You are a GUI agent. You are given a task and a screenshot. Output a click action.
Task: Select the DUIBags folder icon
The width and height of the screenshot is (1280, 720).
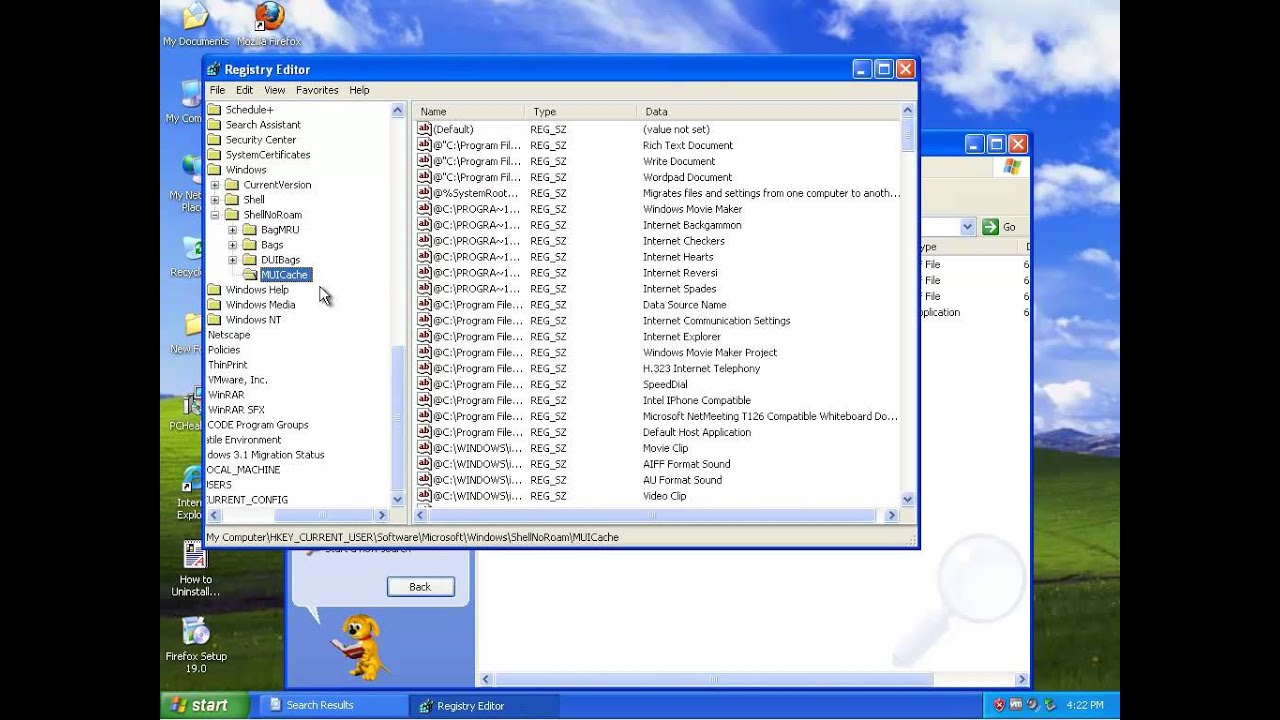(250, 260)
